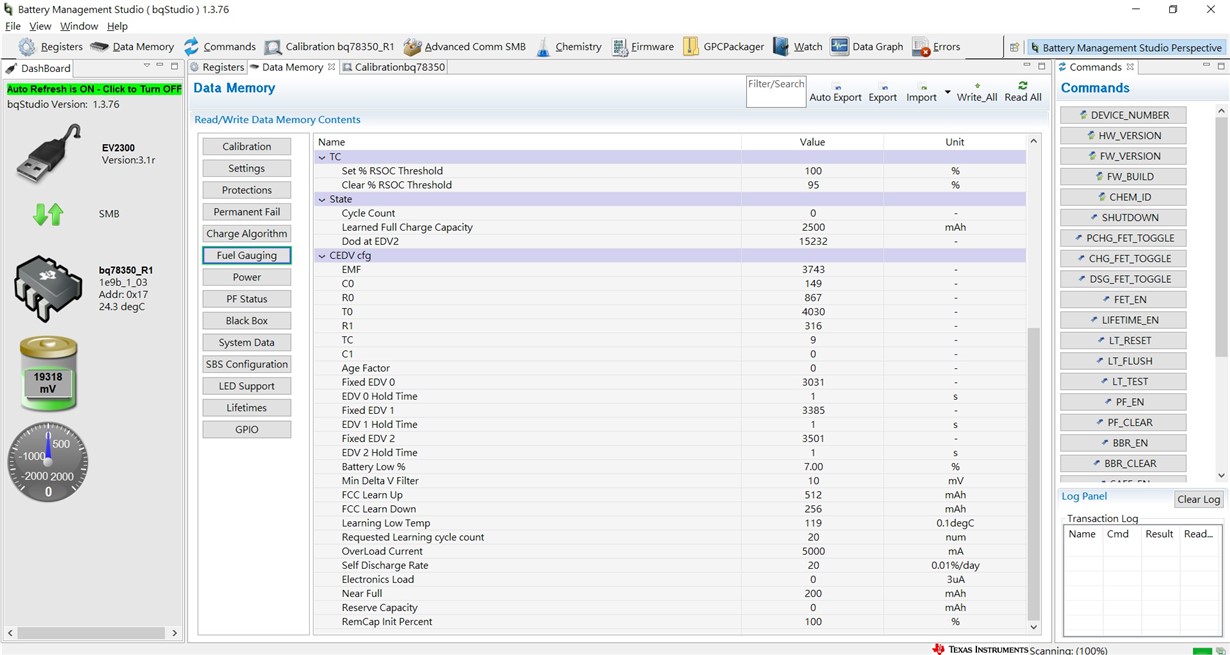Open the Firmware tool
1230x655 pixels.
pos(642,47)
